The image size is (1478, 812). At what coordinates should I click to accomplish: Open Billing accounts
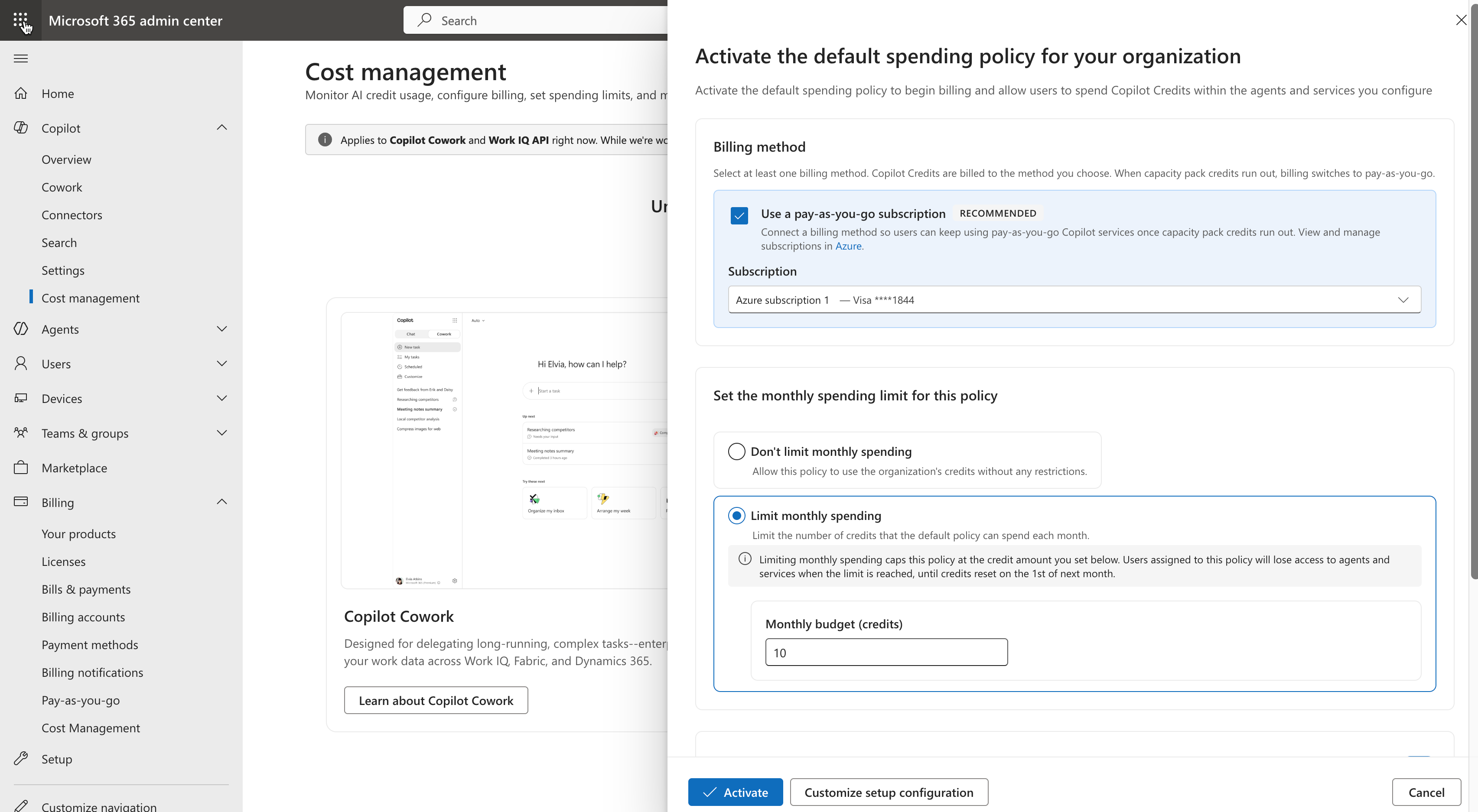coord(83,617)
